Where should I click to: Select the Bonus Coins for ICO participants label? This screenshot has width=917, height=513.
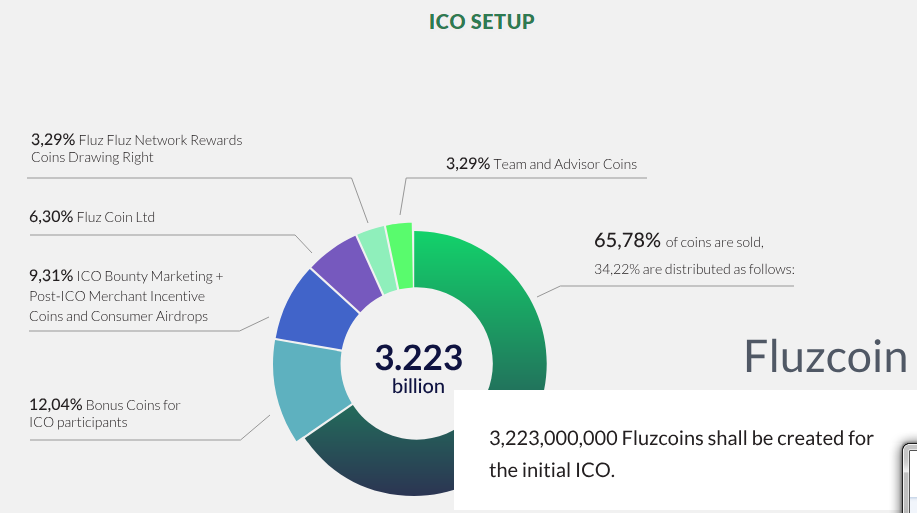(132, 405)
